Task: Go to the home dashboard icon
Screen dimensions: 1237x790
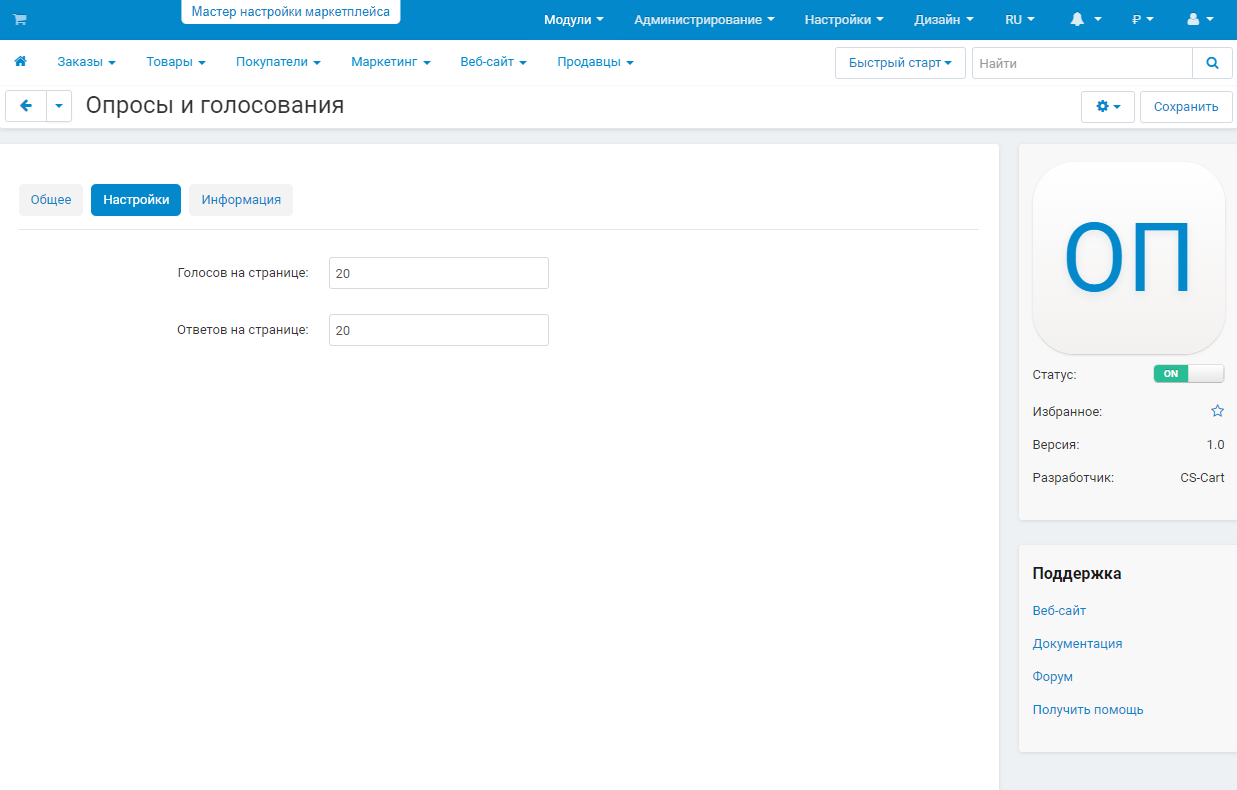Action: 20,62
